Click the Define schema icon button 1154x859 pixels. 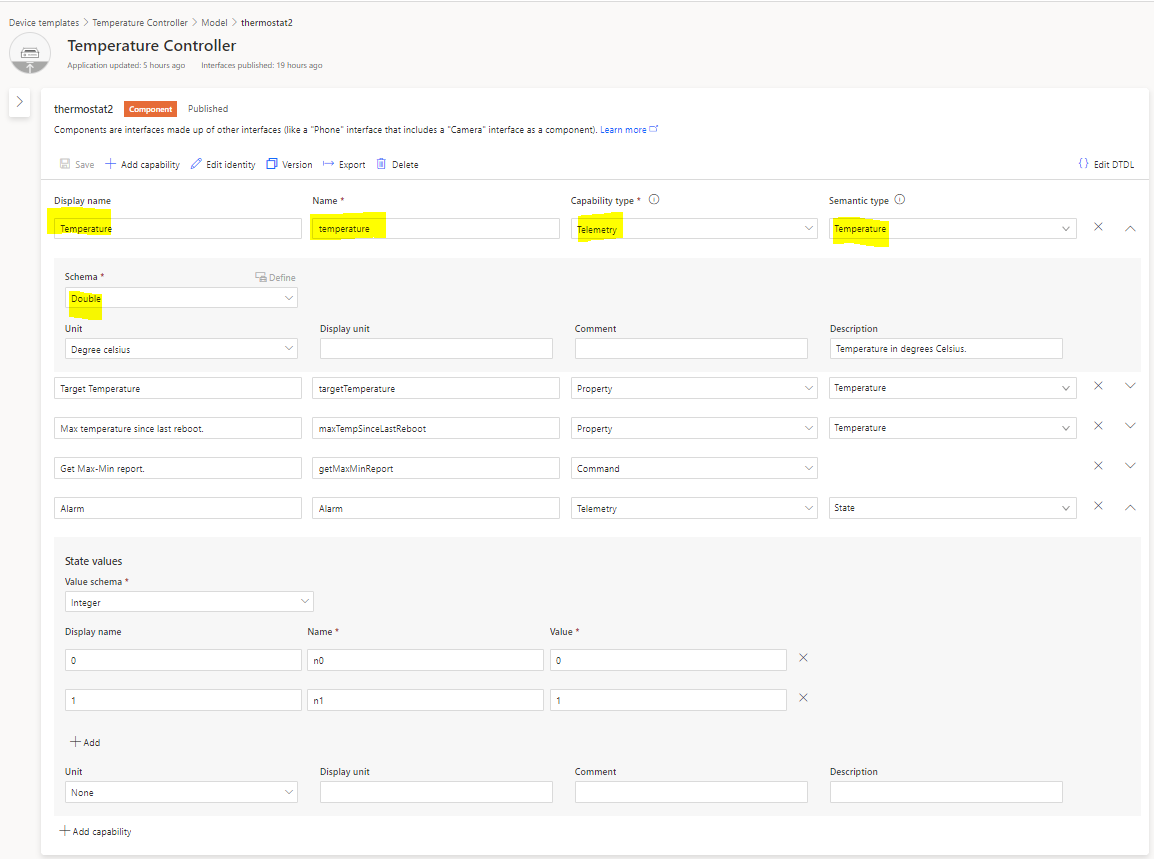click(275, 278)
